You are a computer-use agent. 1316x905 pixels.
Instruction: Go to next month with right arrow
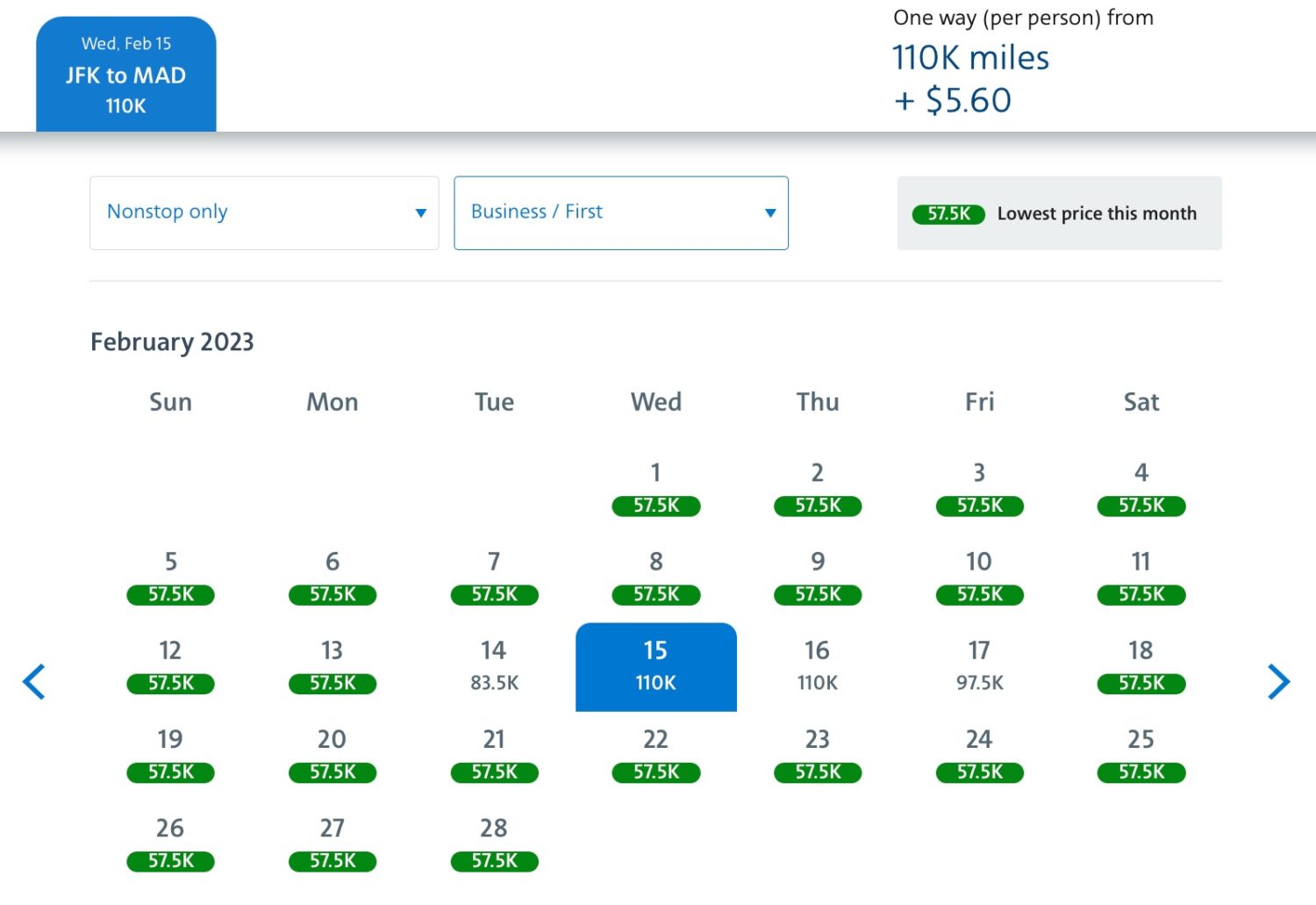click(1278, 682)
